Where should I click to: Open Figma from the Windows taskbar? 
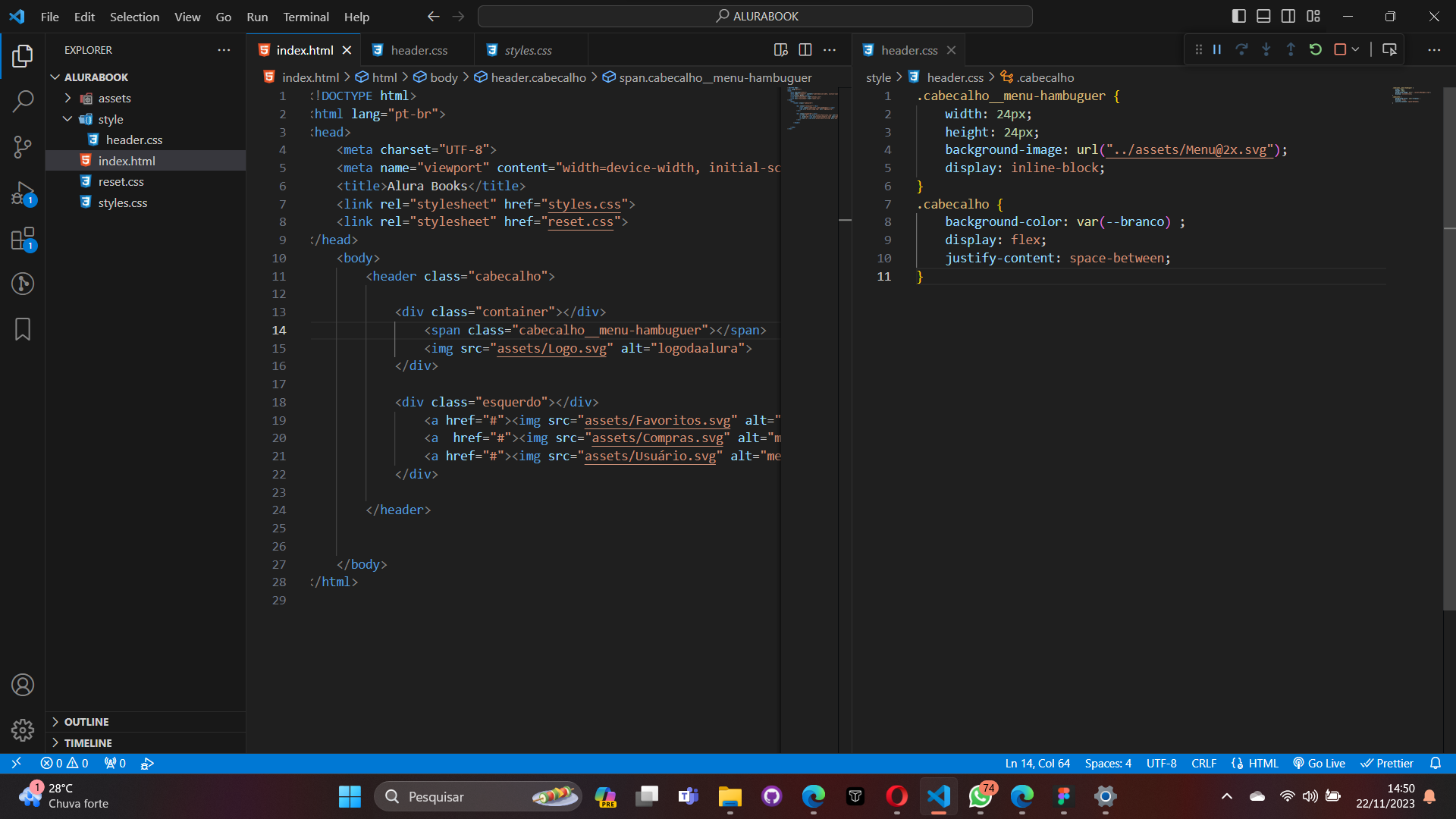[x=1064, y=796]
